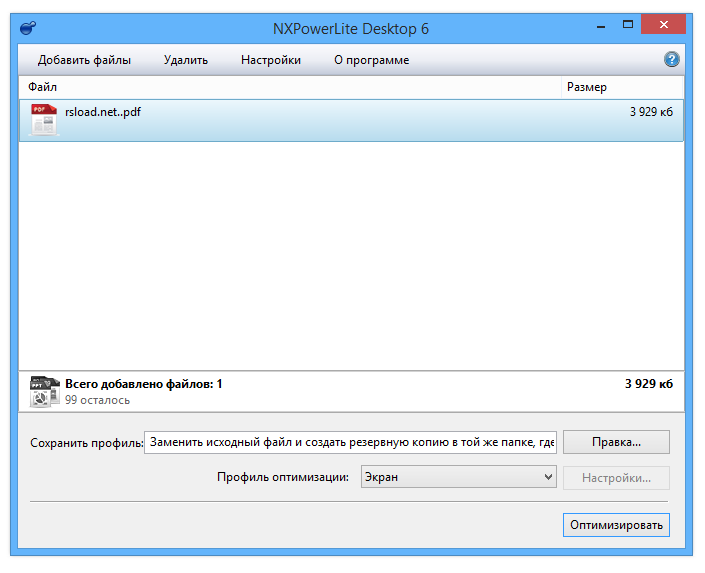Click the Правка... button
Image resolution: width=705 pixels, height=573 pixels.
(616, 442)
